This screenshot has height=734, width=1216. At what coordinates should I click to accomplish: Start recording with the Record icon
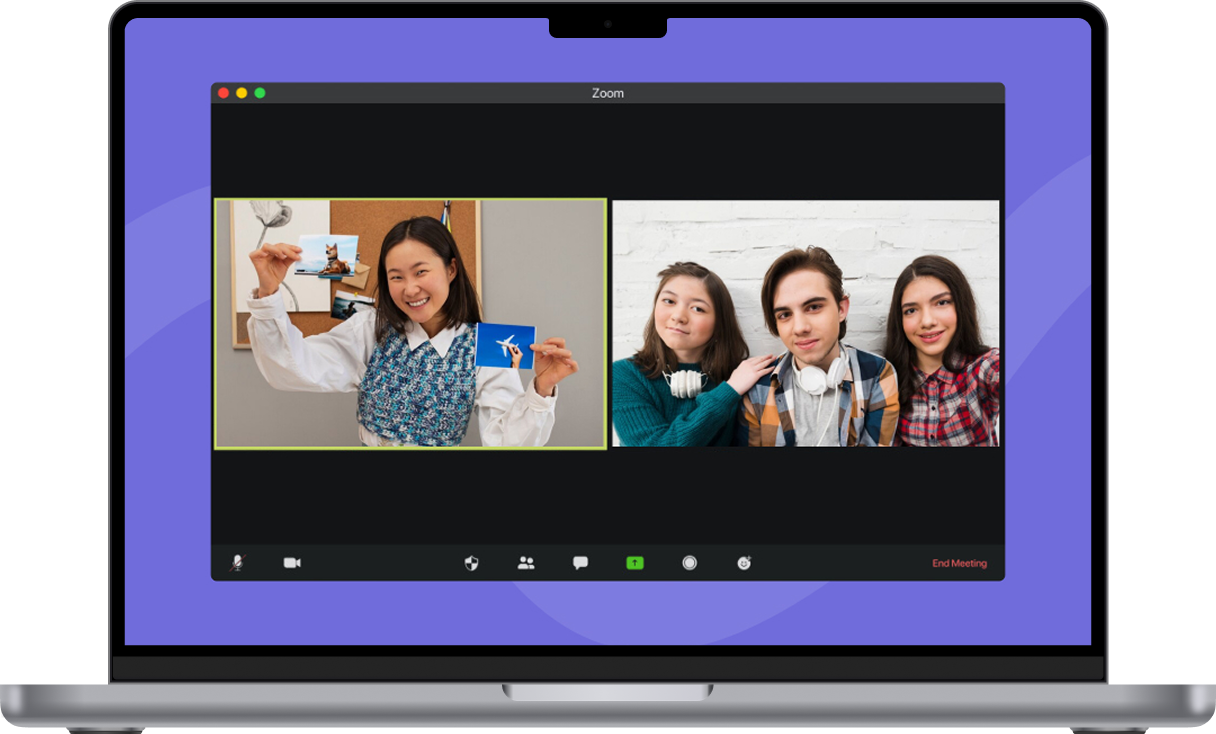tap(689, 563)
